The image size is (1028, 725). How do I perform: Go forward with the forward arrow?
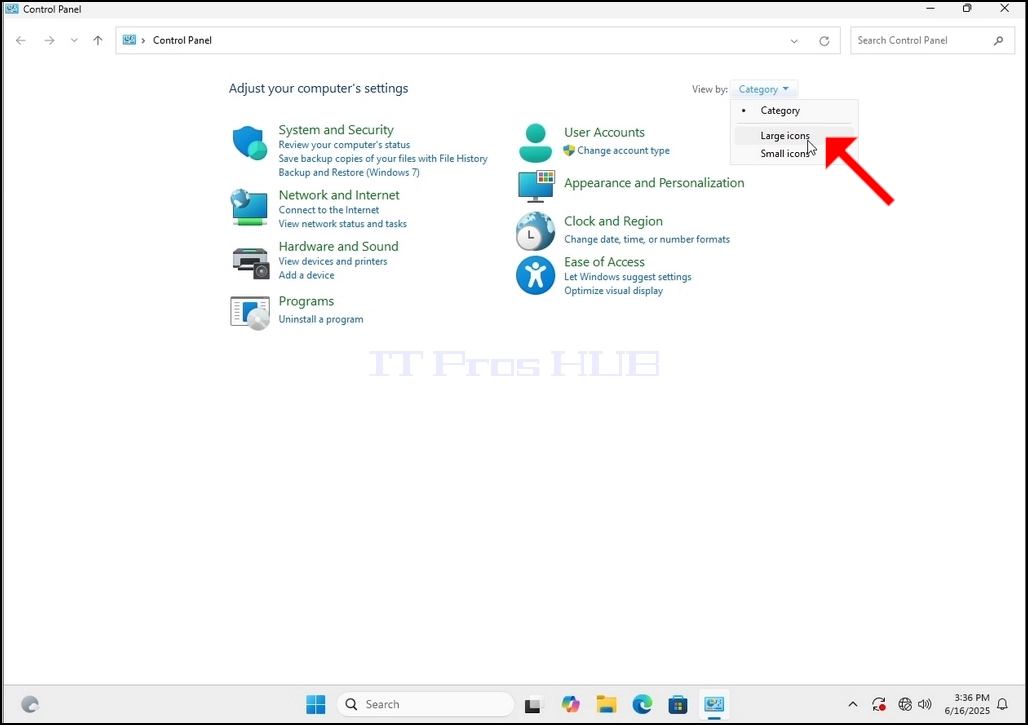point(49,41)
